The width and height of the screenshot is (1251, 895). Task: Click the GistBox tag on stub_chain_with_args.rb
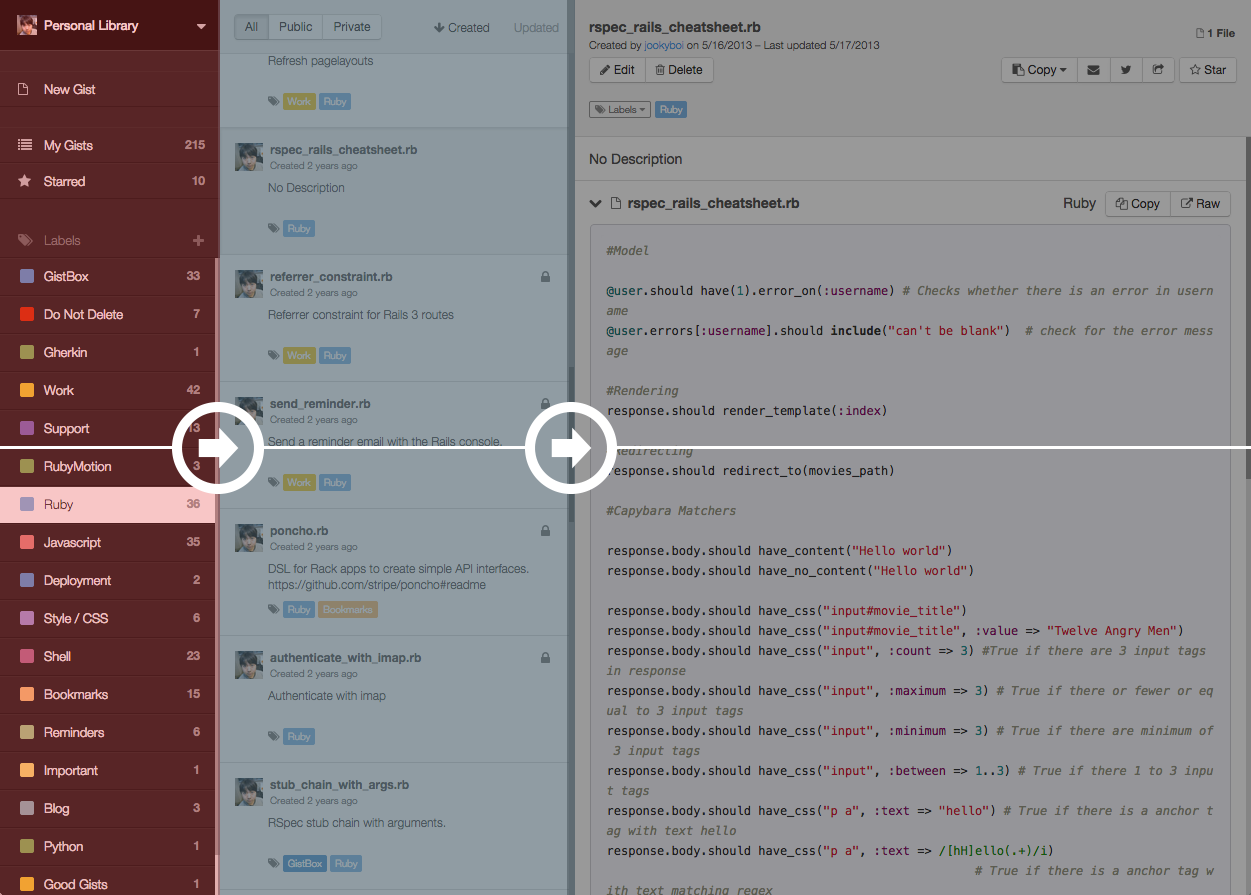point(305,863)
